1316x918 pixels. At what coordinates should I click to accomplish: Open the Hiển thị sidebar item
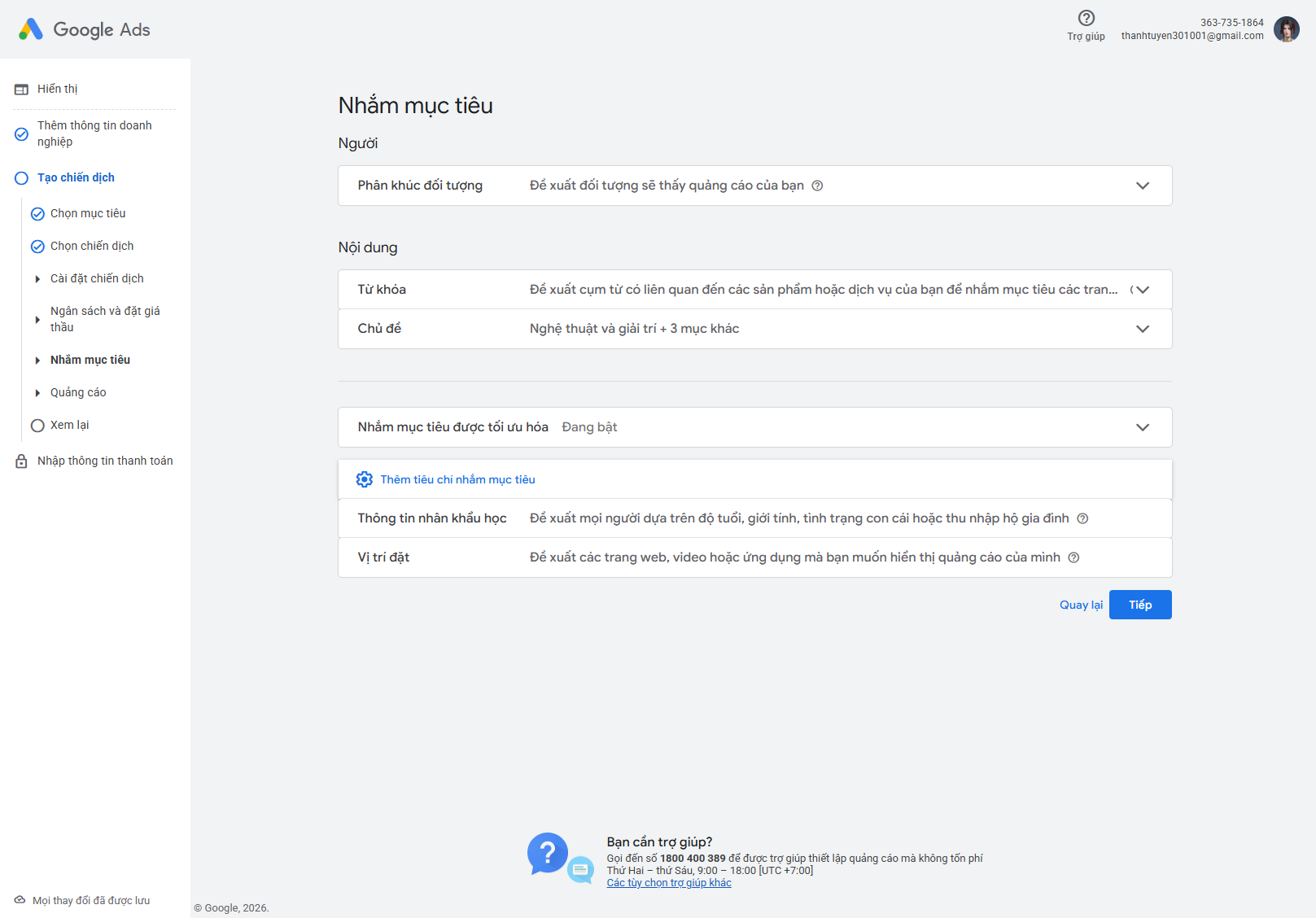(x=58, y=89)
